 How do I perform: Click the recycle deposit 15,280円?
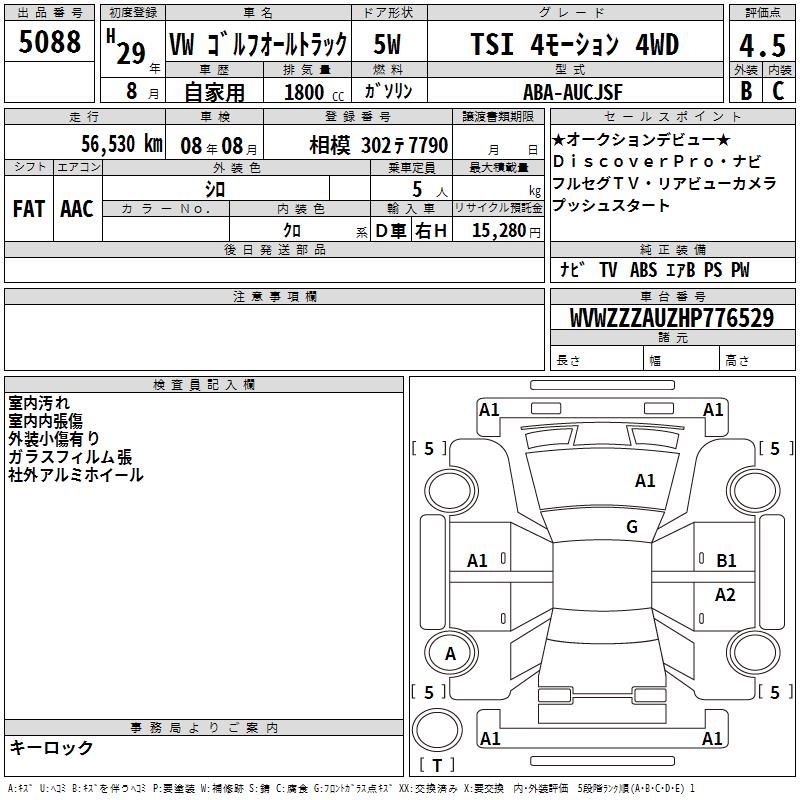(506, 231)
